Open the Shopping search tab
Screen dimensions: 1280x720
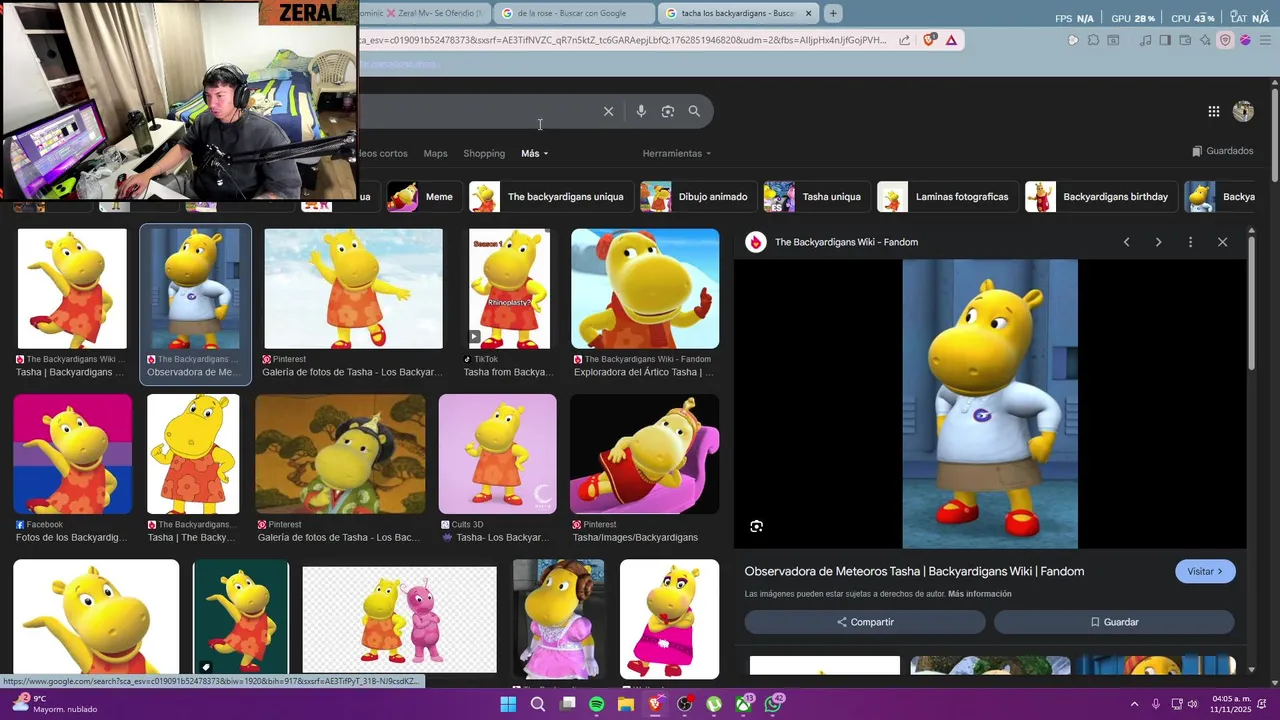(x=484, y=153)
